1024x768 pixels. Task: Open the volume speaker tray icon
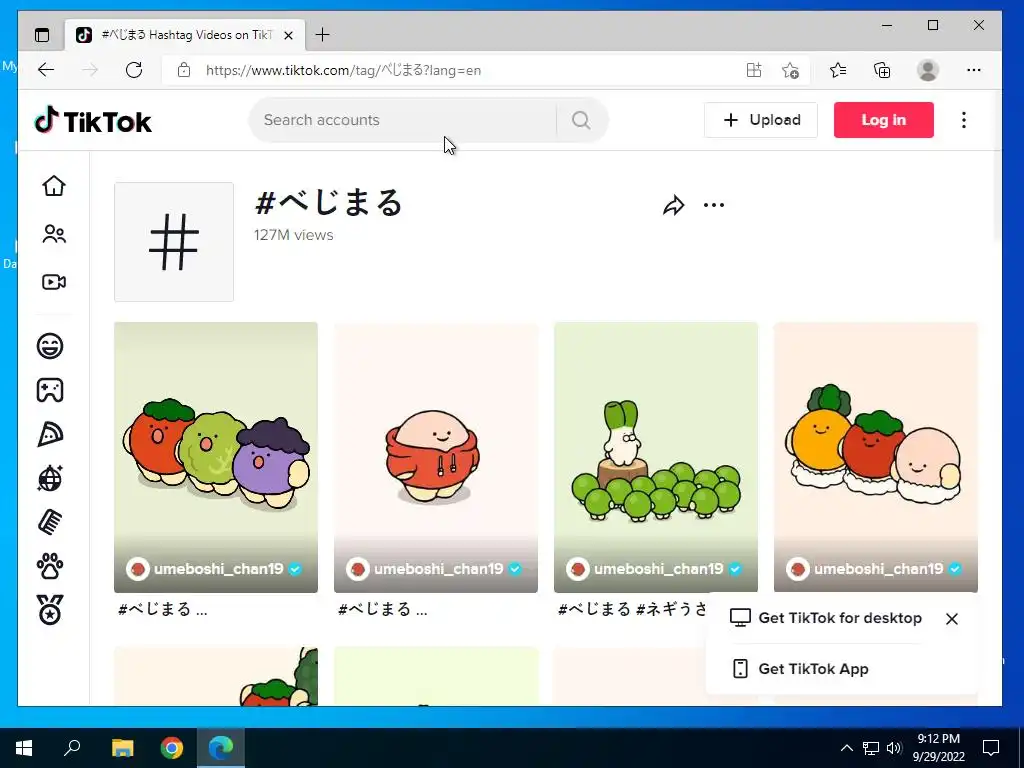tap(894, 748)
